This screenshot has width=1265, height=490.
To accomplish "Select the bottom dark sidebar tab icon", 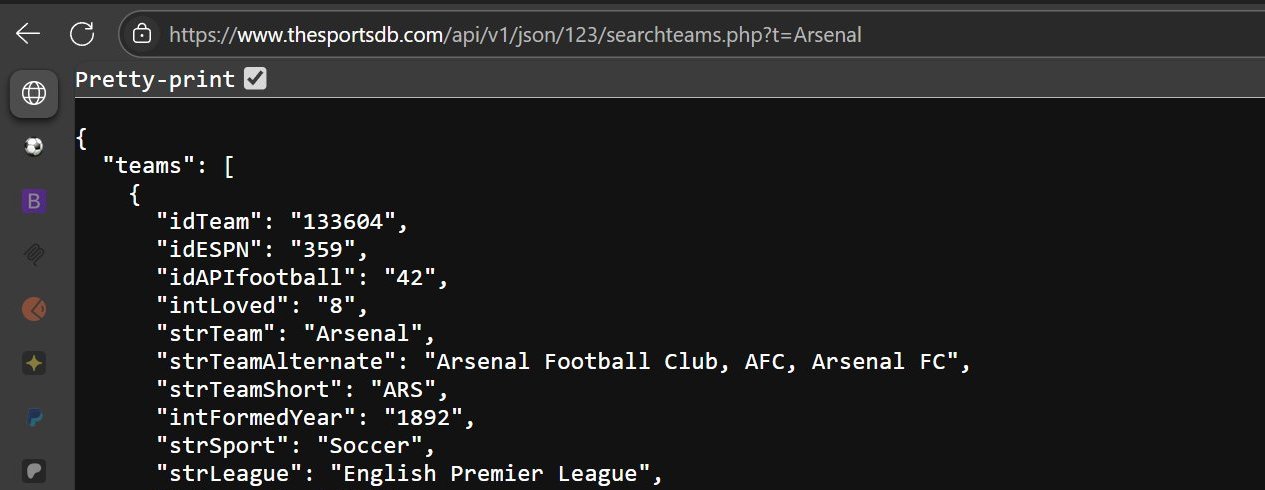I will tap(34, 470).
